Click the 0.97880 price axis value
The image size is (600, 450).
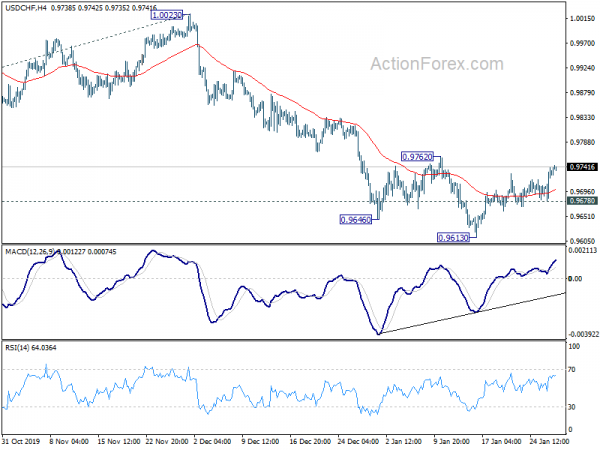click(x=583, y=142)
